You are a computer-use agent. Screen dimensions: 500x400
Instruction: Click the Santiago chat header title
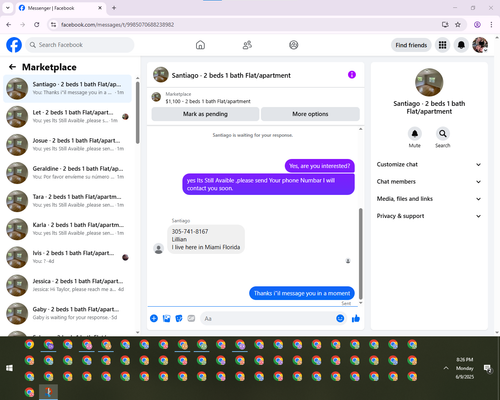231,75
